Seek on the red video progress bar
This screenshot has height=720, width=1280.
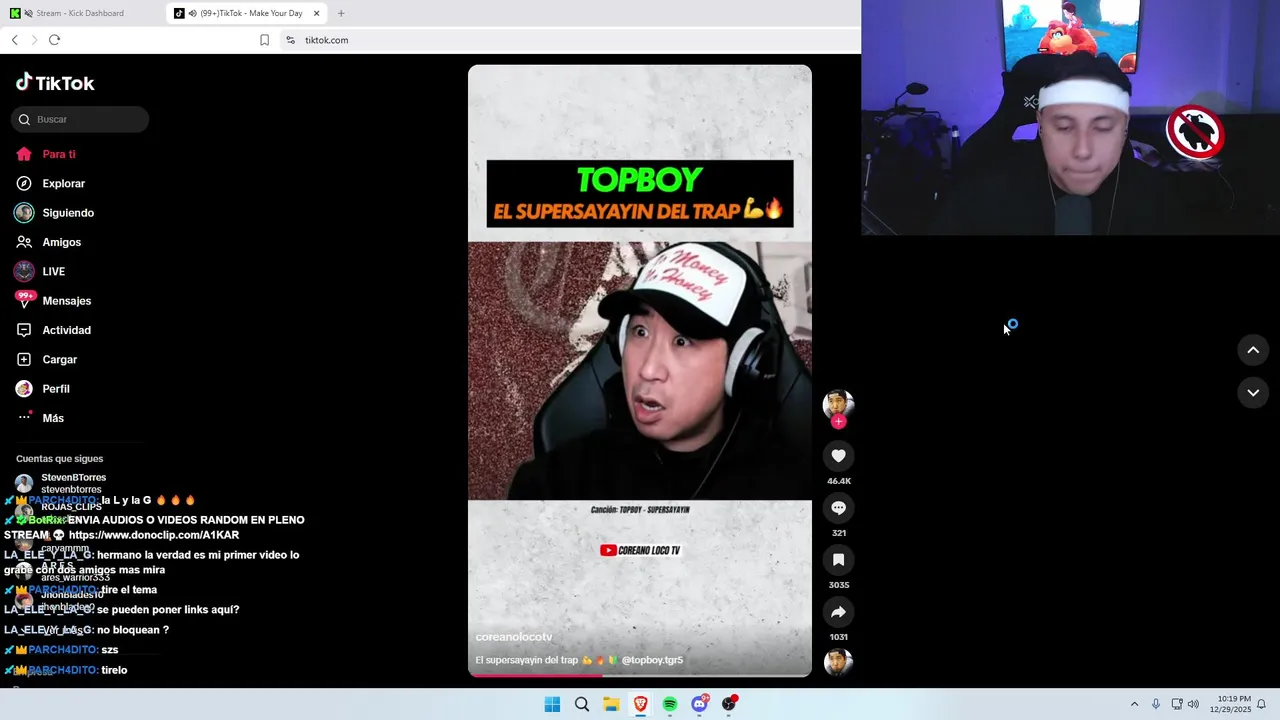tap(640, 675)
